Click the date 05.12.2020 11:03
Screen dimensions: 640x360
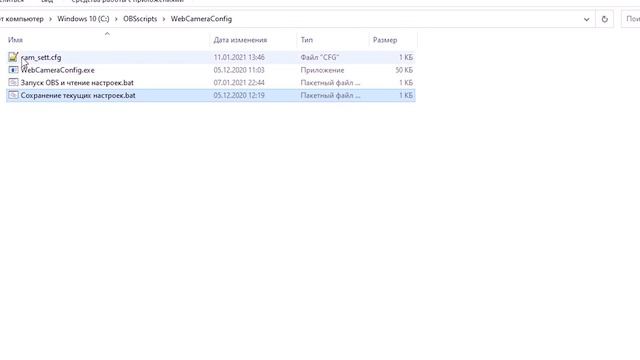pos(239,70)
